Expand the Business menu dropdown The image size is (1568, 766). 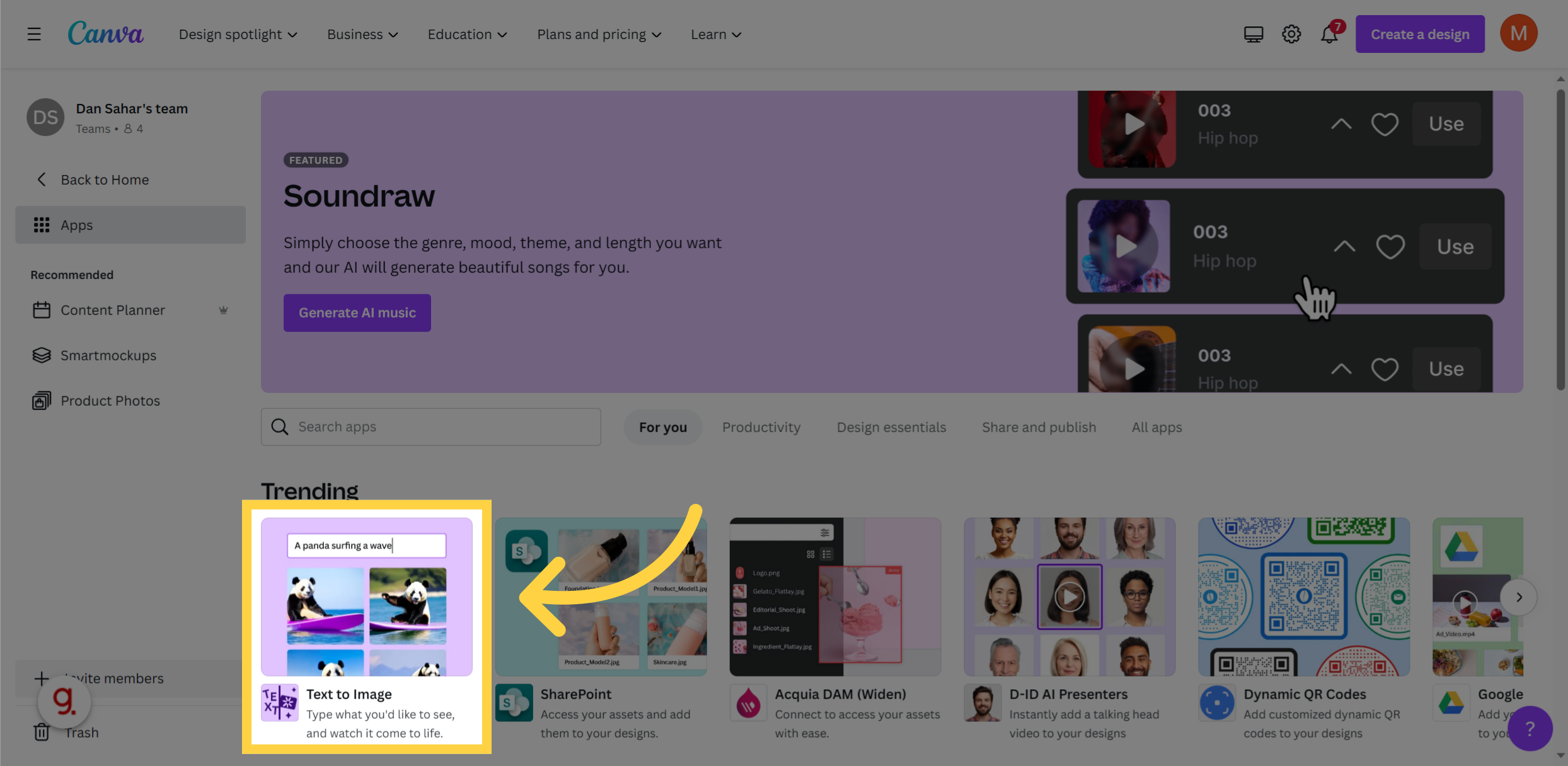coord(361,33)
